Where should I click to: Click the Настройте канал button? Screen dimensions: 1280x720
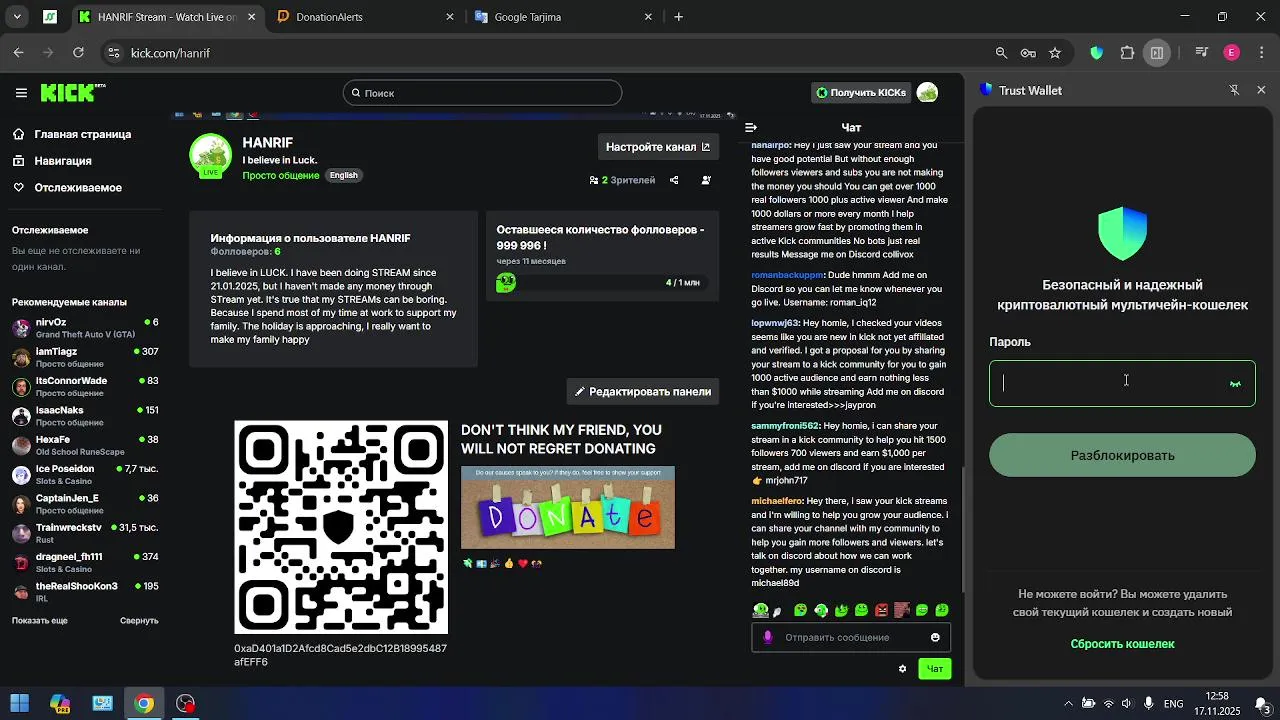[x=658, y=147]
